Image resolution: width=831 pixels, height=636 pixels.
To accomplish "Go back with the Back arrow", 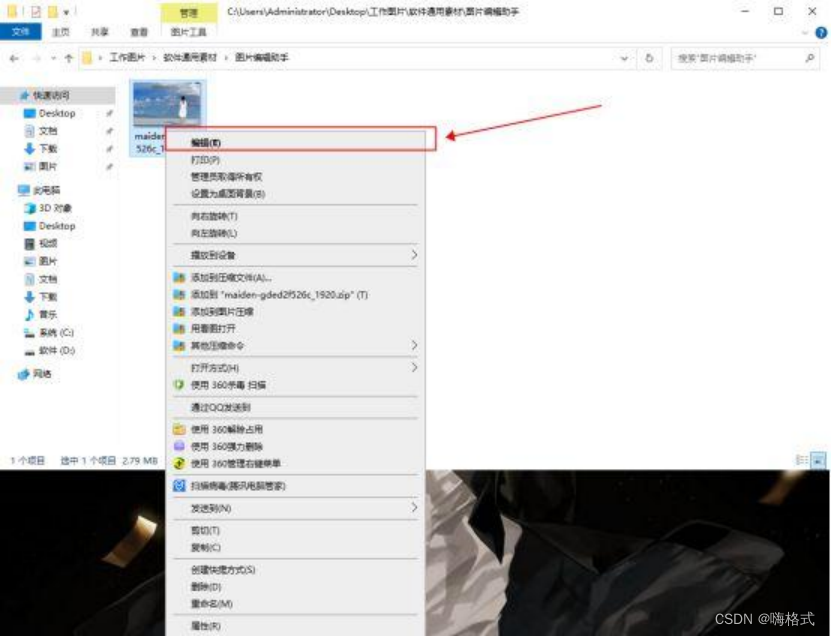I will pos(14,58).
